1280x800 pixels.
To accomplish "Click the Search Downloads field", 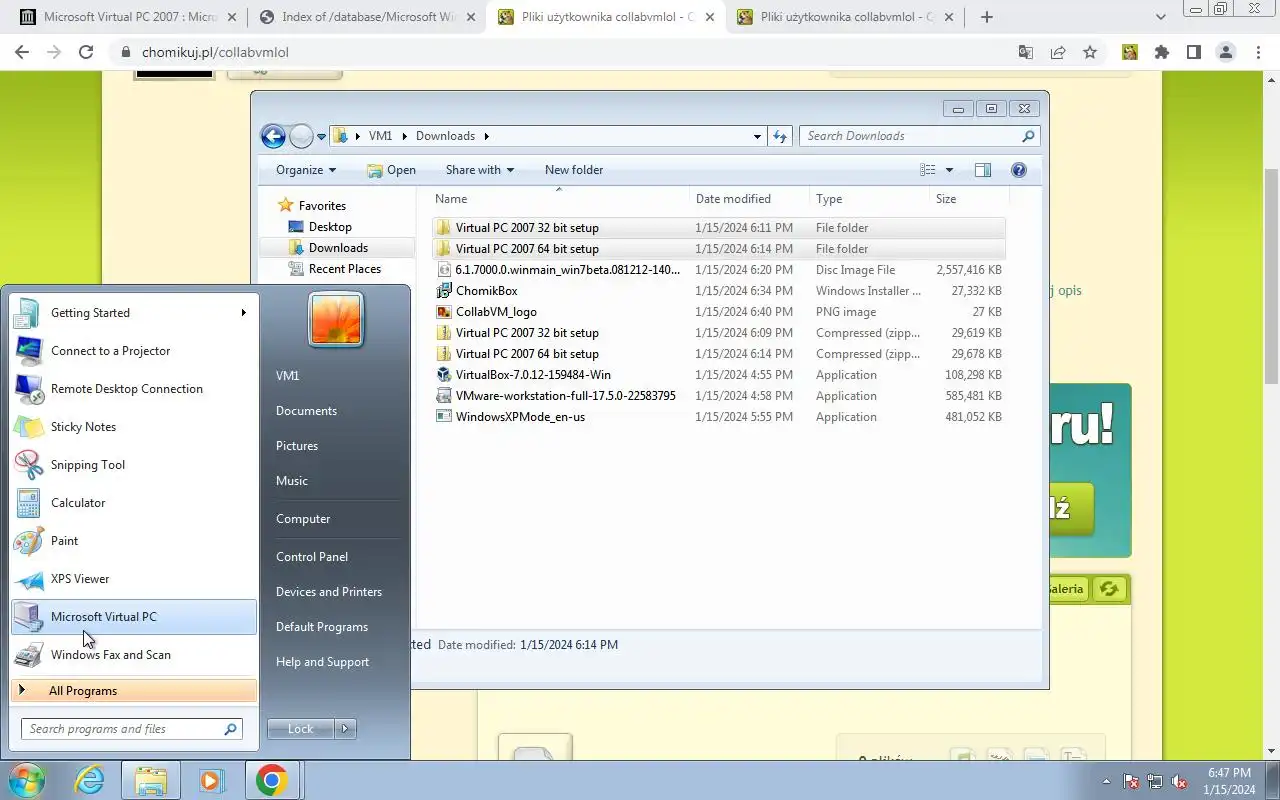I will pyautogui.click(x=919, y=136).
